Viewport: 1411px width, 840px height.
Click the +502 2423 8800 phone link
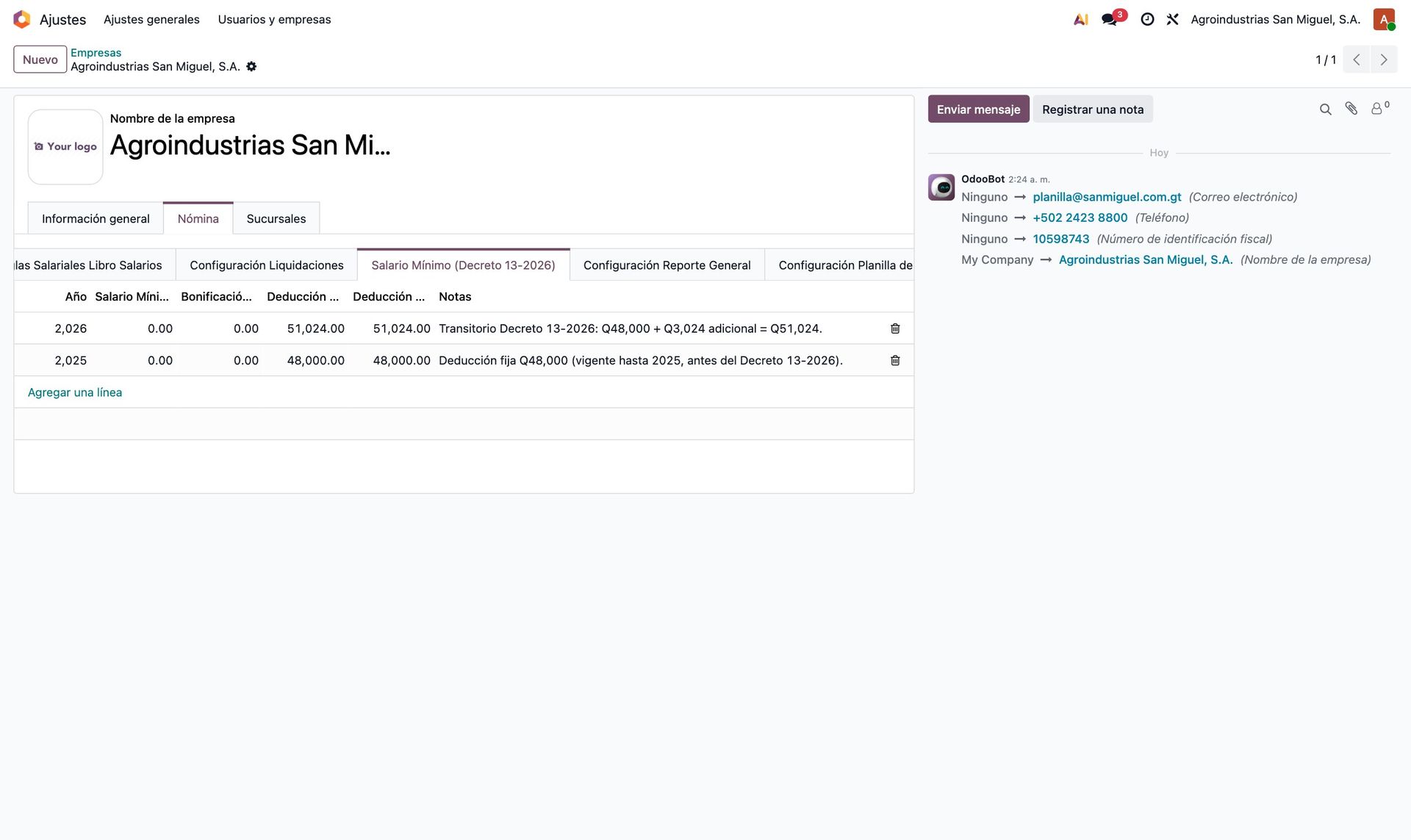coord(1080,218)
